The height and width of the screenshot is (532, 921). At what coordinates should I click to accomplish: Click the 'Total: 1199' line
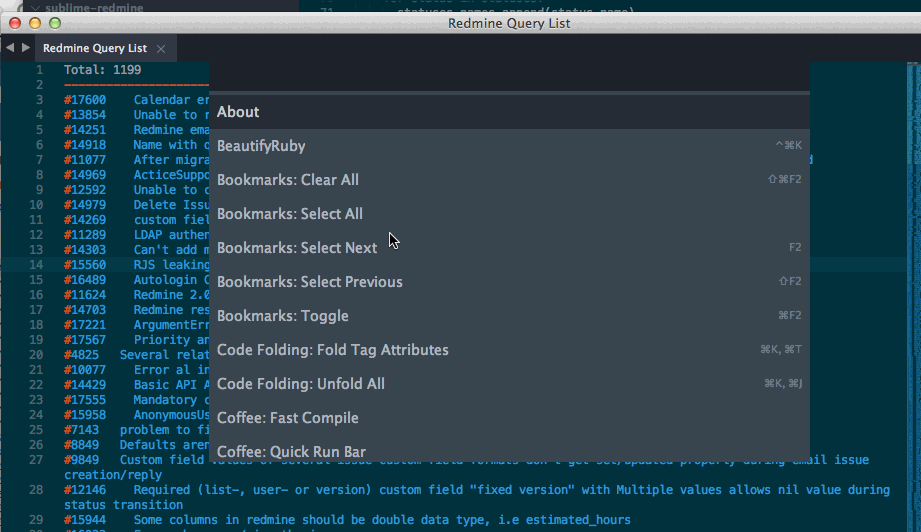(x=103, y=70)
